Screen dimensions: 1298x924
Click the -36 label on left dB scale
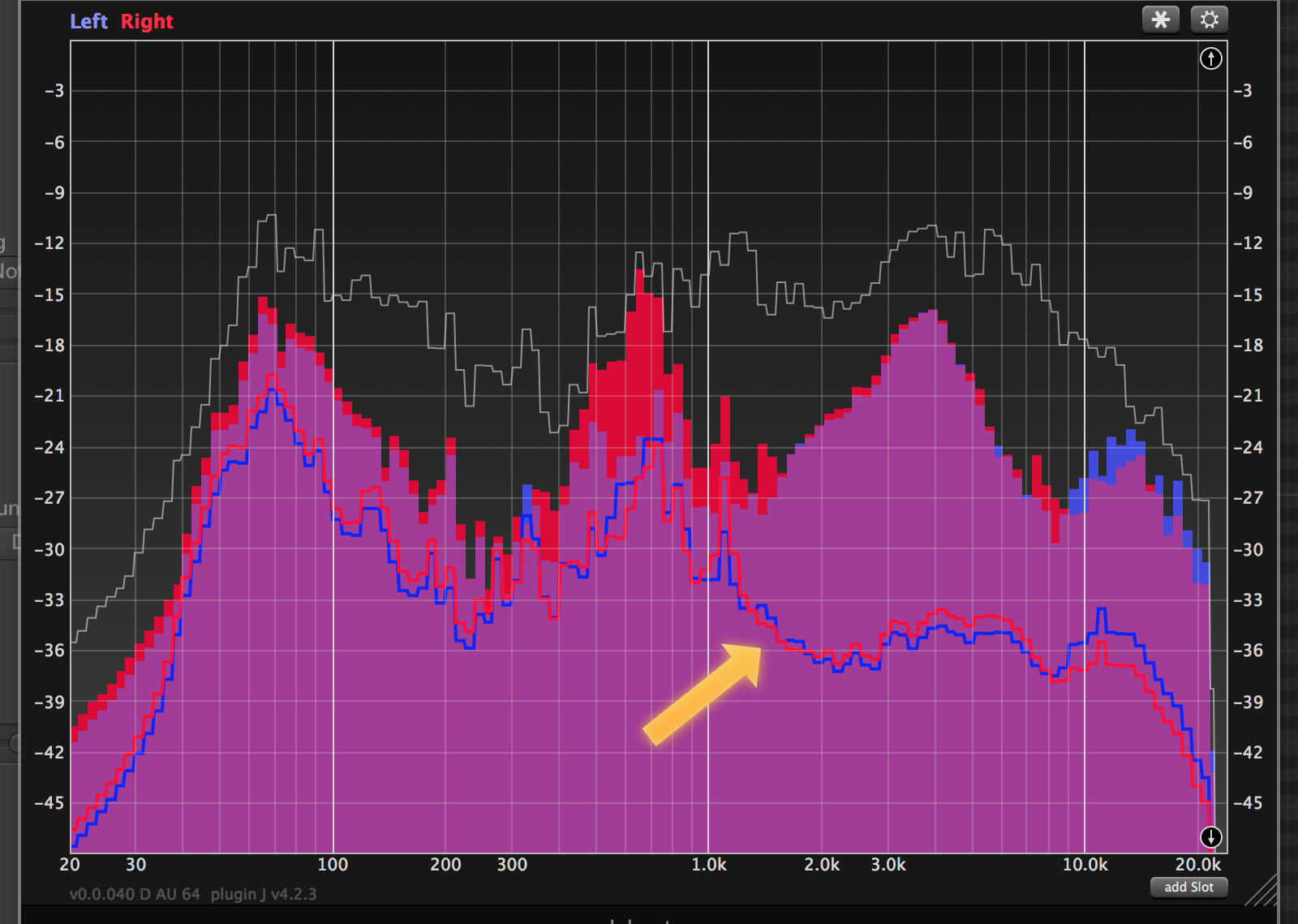coord(49,651)
